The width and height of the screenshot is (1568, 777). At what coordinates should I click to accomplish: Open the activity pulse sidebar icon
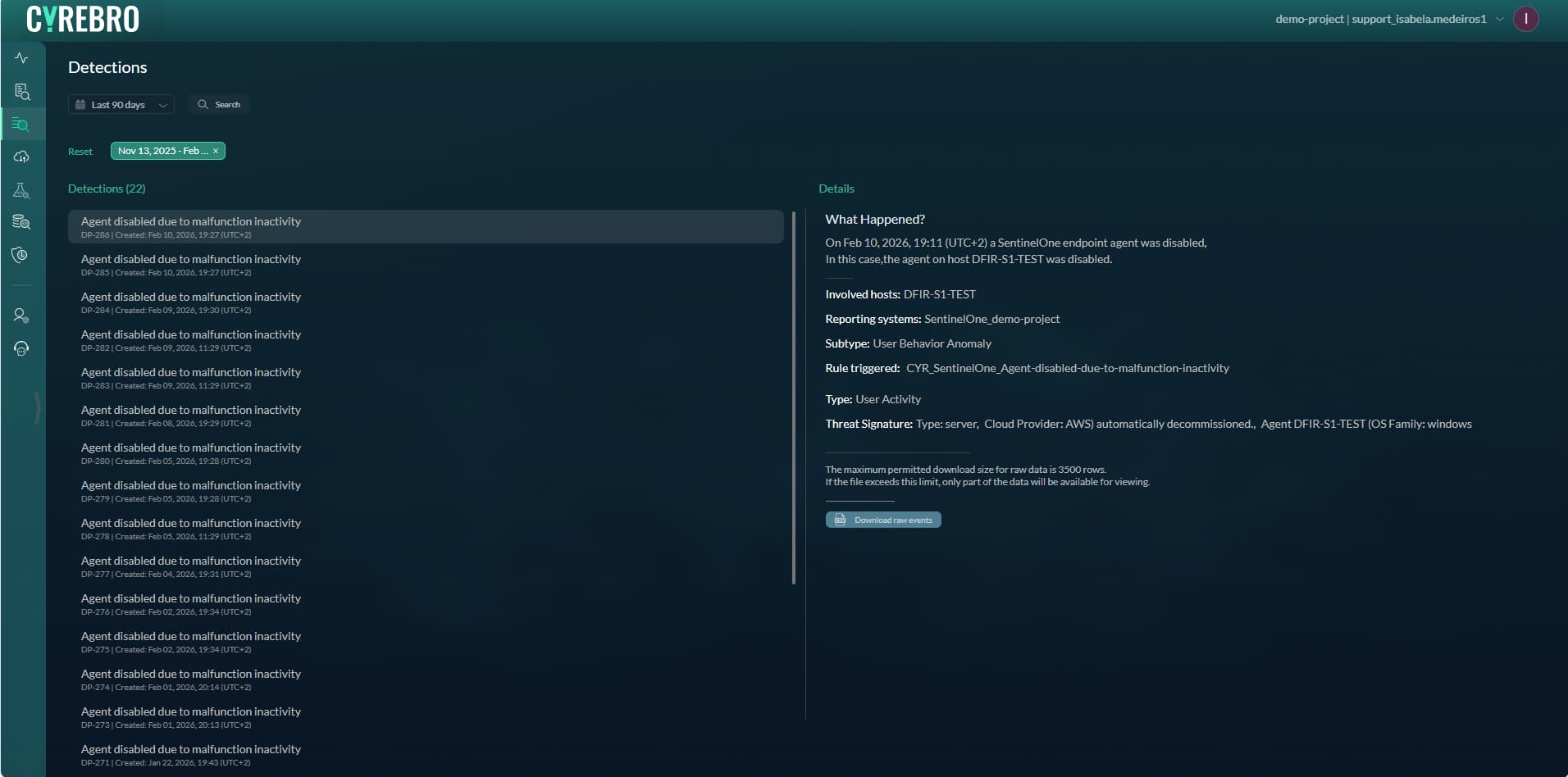(21, 58)
